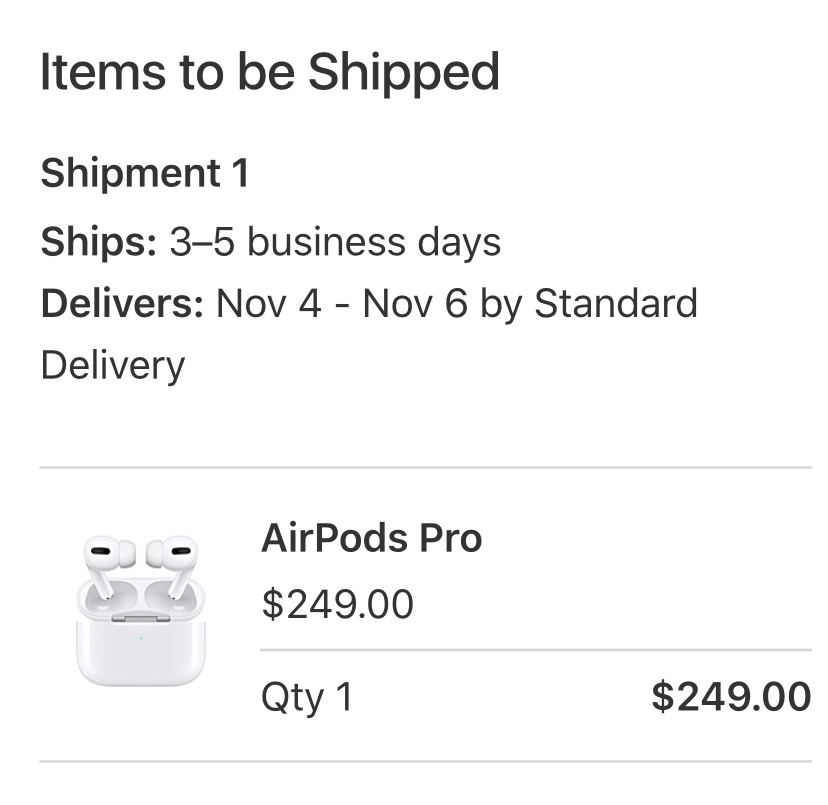Select the Shipment 1 label

pyautogui.click(x=144, y=174)
